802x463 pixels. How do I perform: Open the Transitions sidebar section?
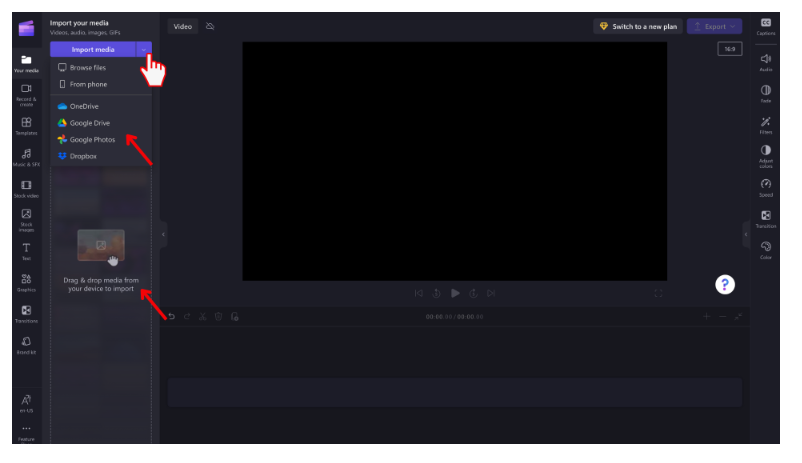click(x=26, y=314)
